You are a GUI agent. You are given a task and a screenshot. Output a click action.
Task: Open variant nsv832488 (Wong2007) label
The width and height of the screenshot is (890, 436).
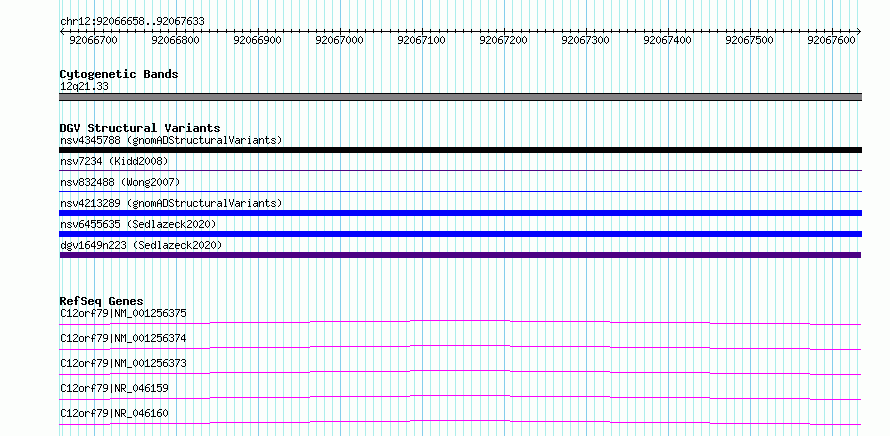120,182
